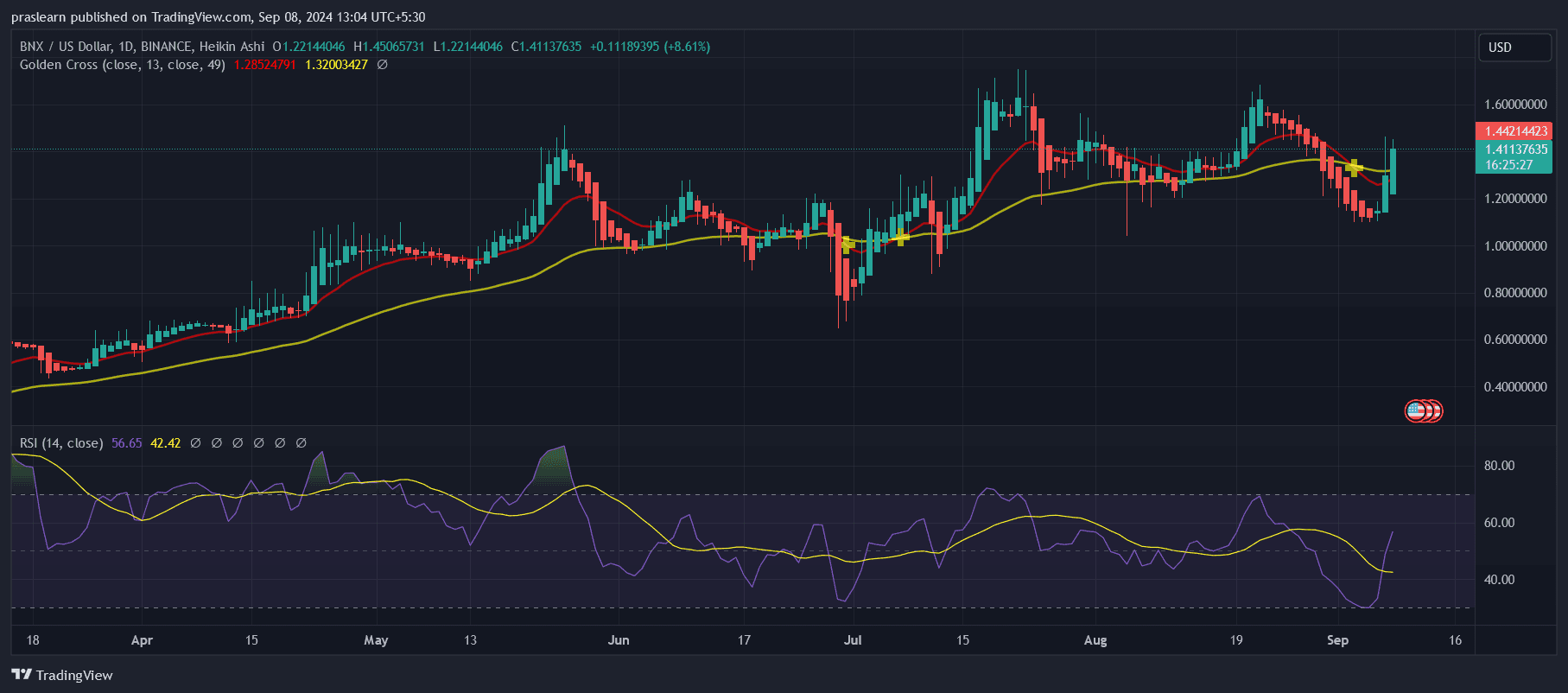
Task: Click the first ∅ symbol in RSI legend
Action: [x=196, y=443]
